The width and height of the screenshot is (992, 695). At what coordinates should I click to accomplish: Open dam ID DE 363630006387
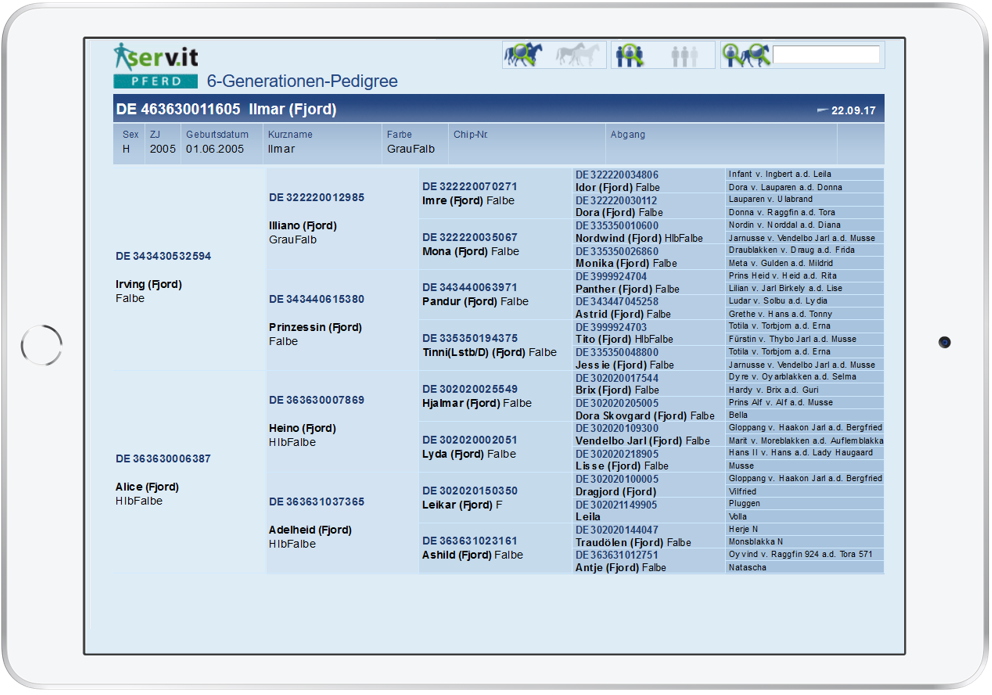click(x=163, y=458)
